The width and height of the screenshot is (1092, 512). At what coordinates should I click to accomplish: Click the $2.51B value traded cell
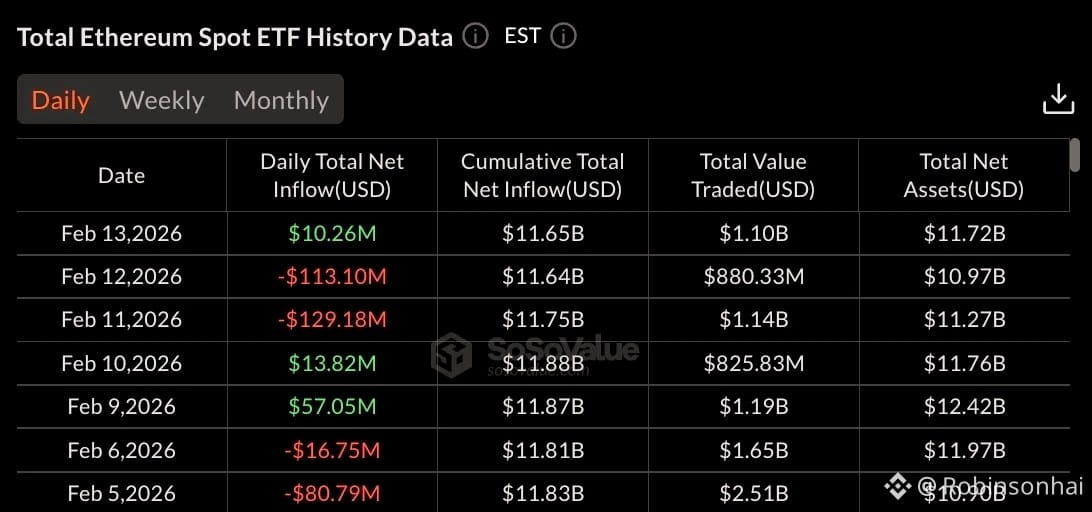point(754,494)
